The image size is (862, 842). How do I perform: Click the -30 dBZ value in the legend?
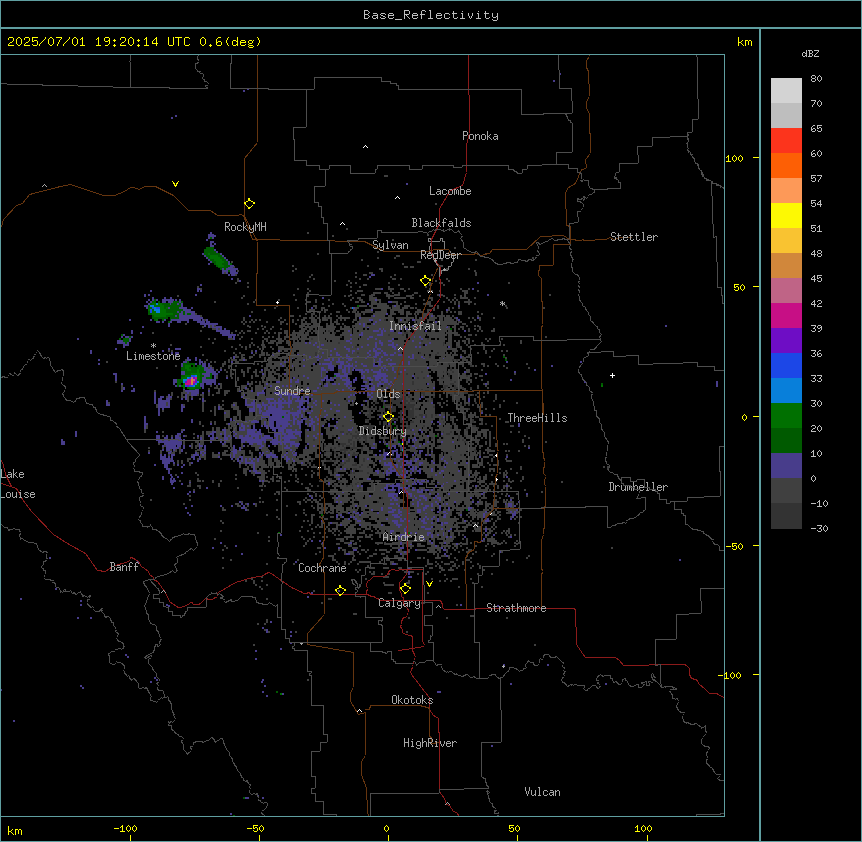click(x=819, y=528)
